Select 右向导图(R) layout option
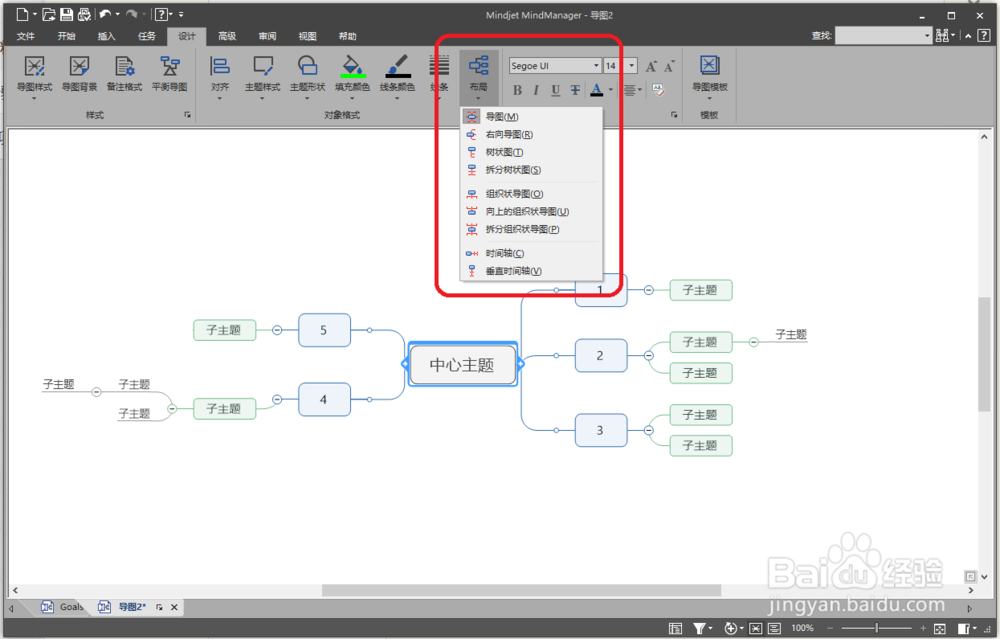The width and height of the screenshot is (1000, 639). (531, 135)
